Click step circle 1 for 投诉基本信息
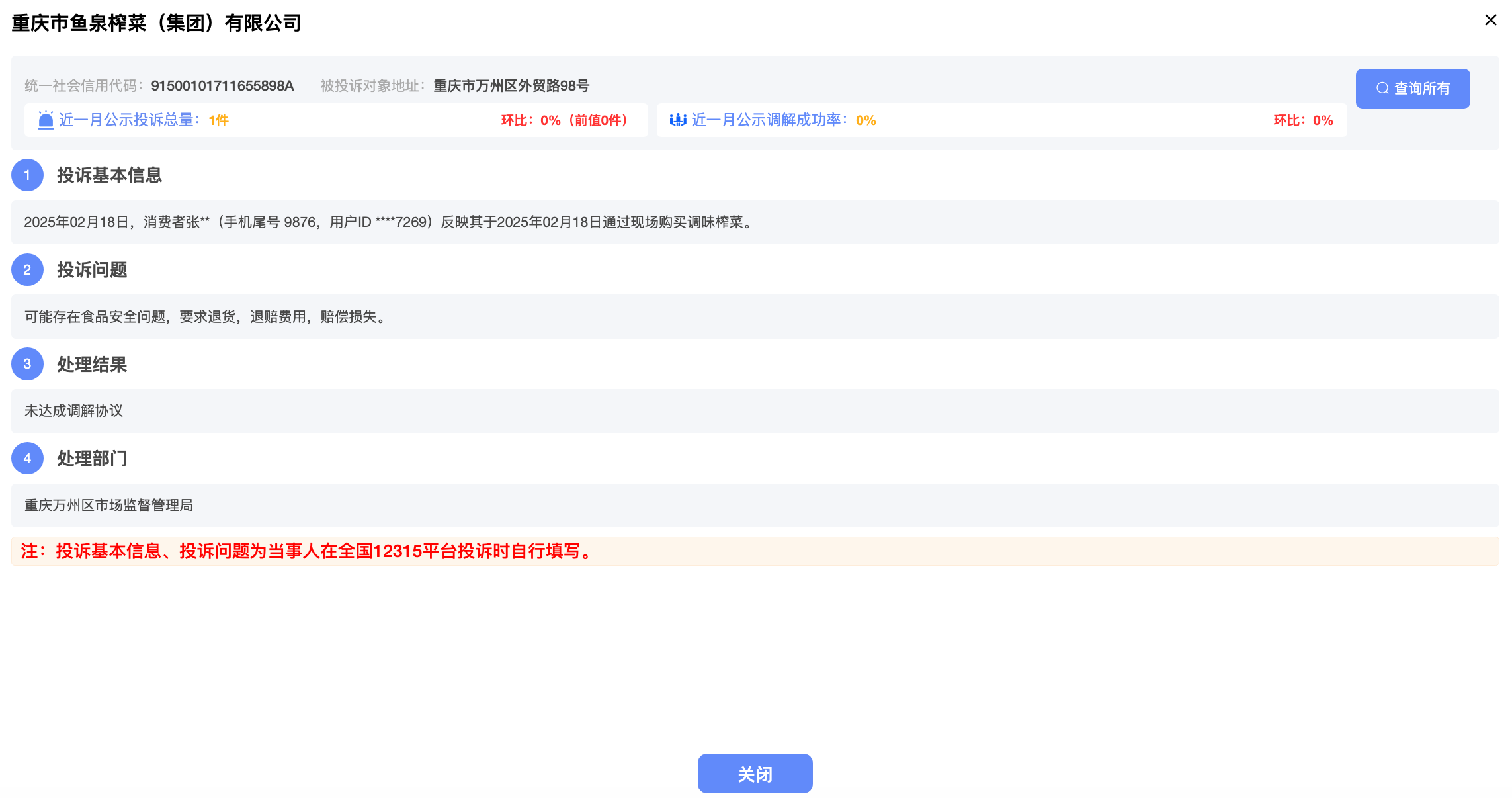This screenshot has width=1512, height=798. 27,175
